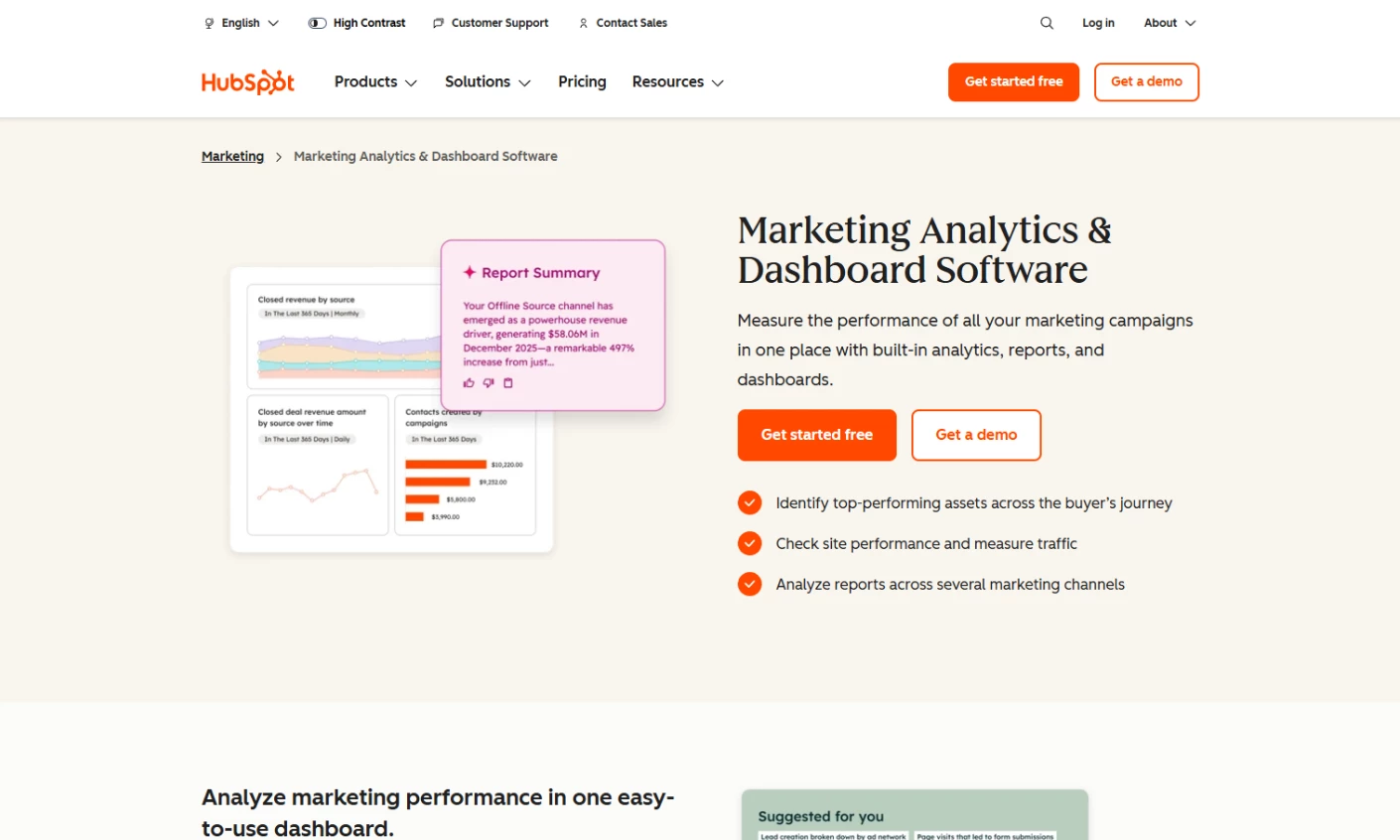Click the Contact Sales person icon

[x=583, y=23]
